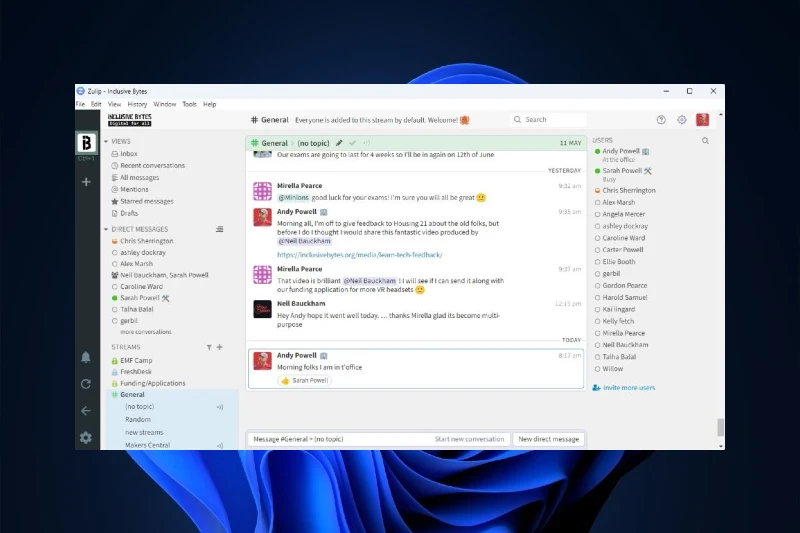
Task: Click Start new conversation button
Action: (x=469, y=439)
